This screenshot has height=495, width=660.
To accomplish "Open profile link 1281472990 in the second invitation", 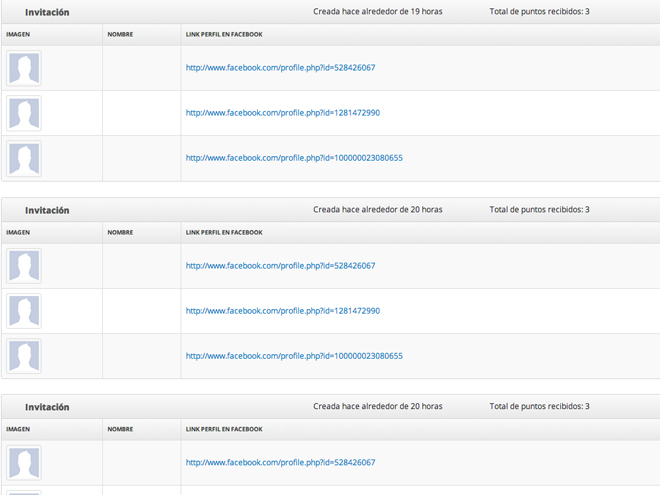I will [283, 311].
